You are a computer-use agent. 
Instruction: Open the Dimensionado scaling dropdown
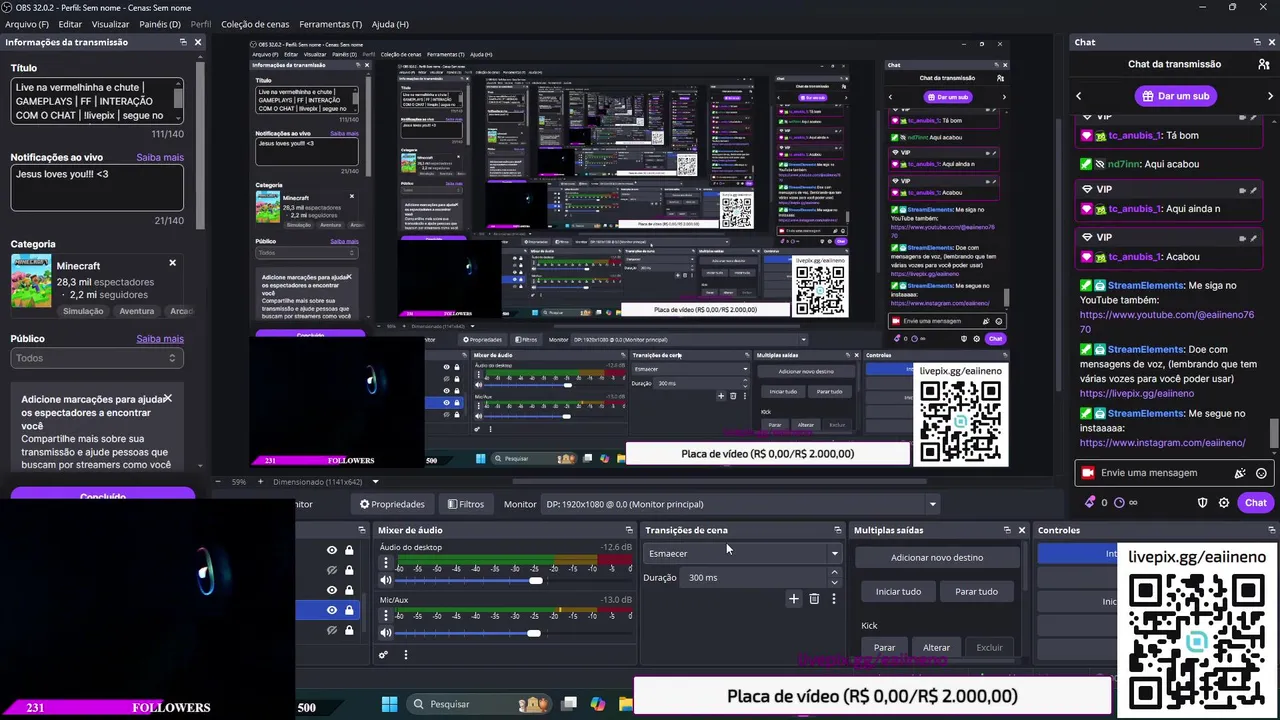click(326, 481)
